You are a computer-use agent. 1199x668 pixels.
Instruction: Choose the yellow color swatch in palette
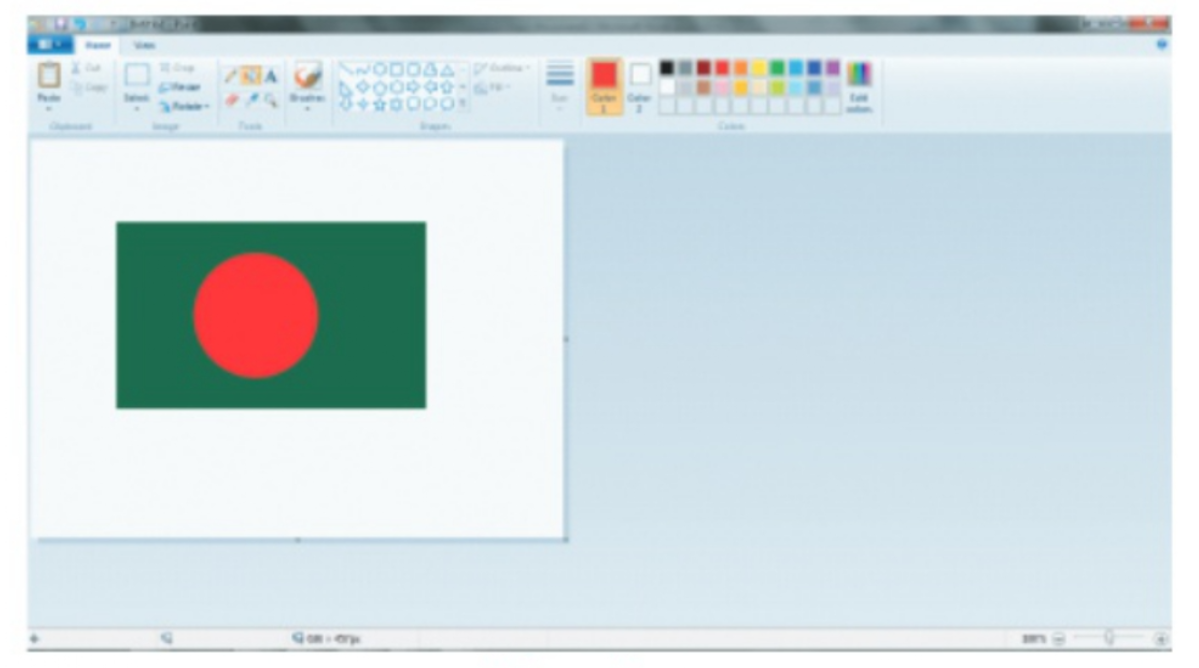pos(759,68)
